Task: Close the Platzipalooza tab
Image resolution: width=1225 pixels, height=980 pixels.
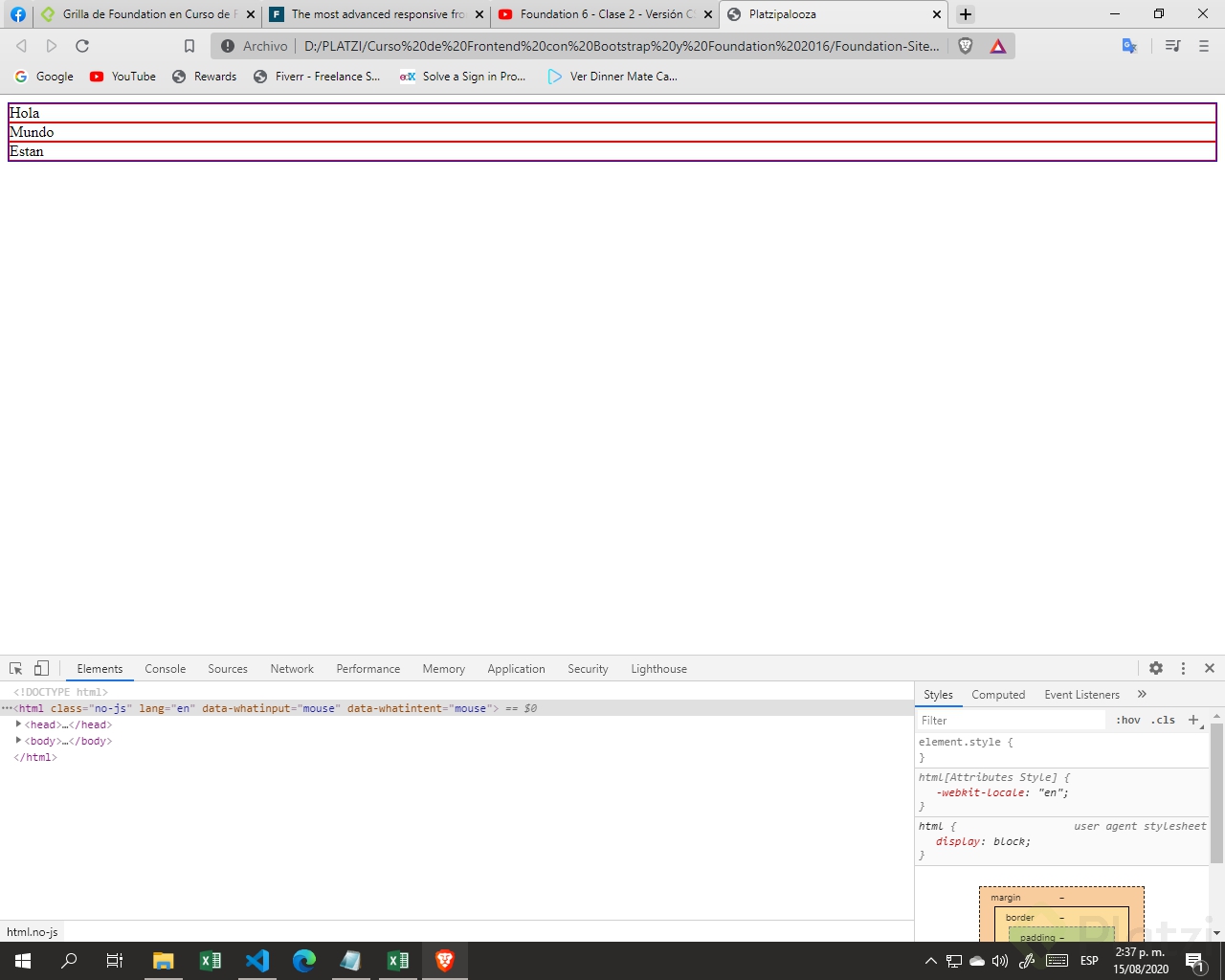Action: point(937,14)
